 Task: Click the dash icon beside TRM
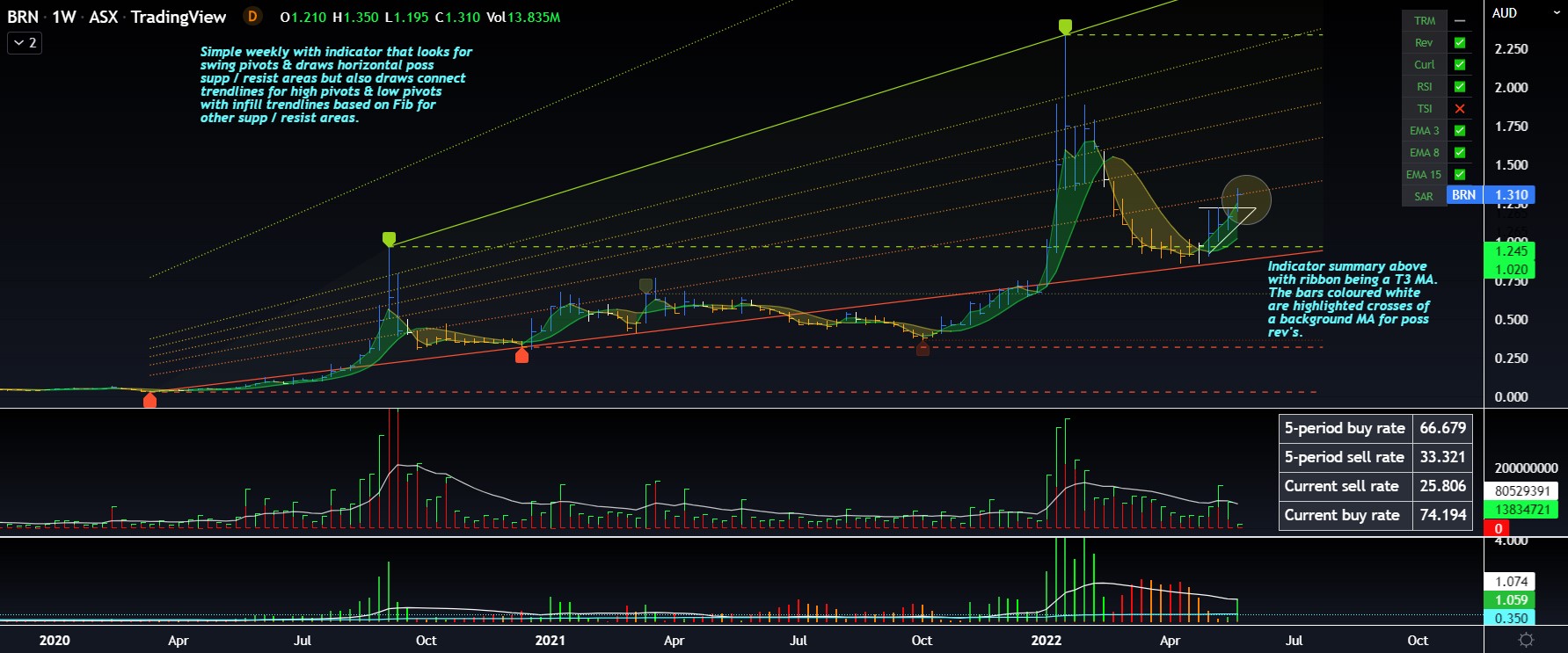click(1460, 21)
